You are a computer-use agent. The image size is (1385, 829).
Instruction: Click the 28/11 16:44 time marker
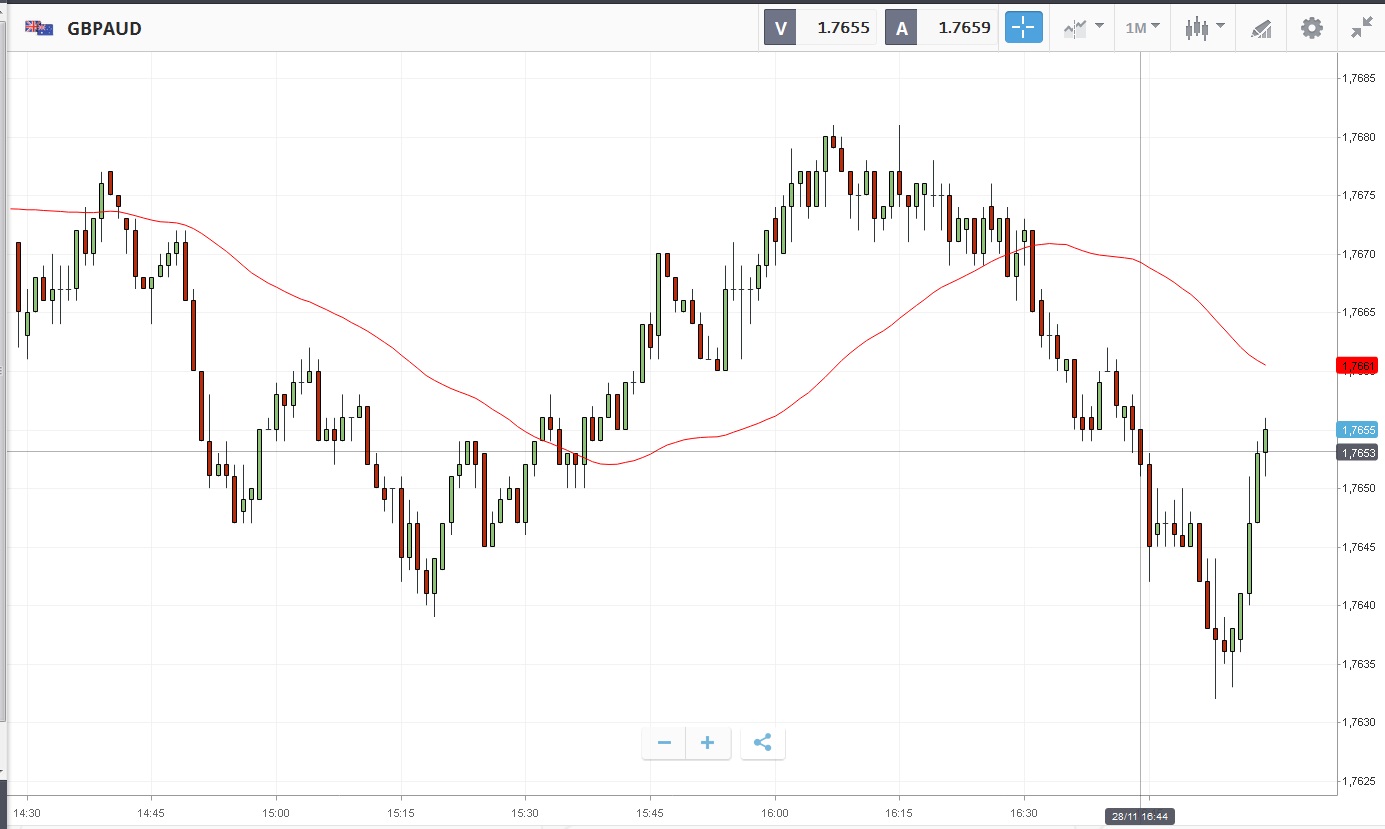1140,817
